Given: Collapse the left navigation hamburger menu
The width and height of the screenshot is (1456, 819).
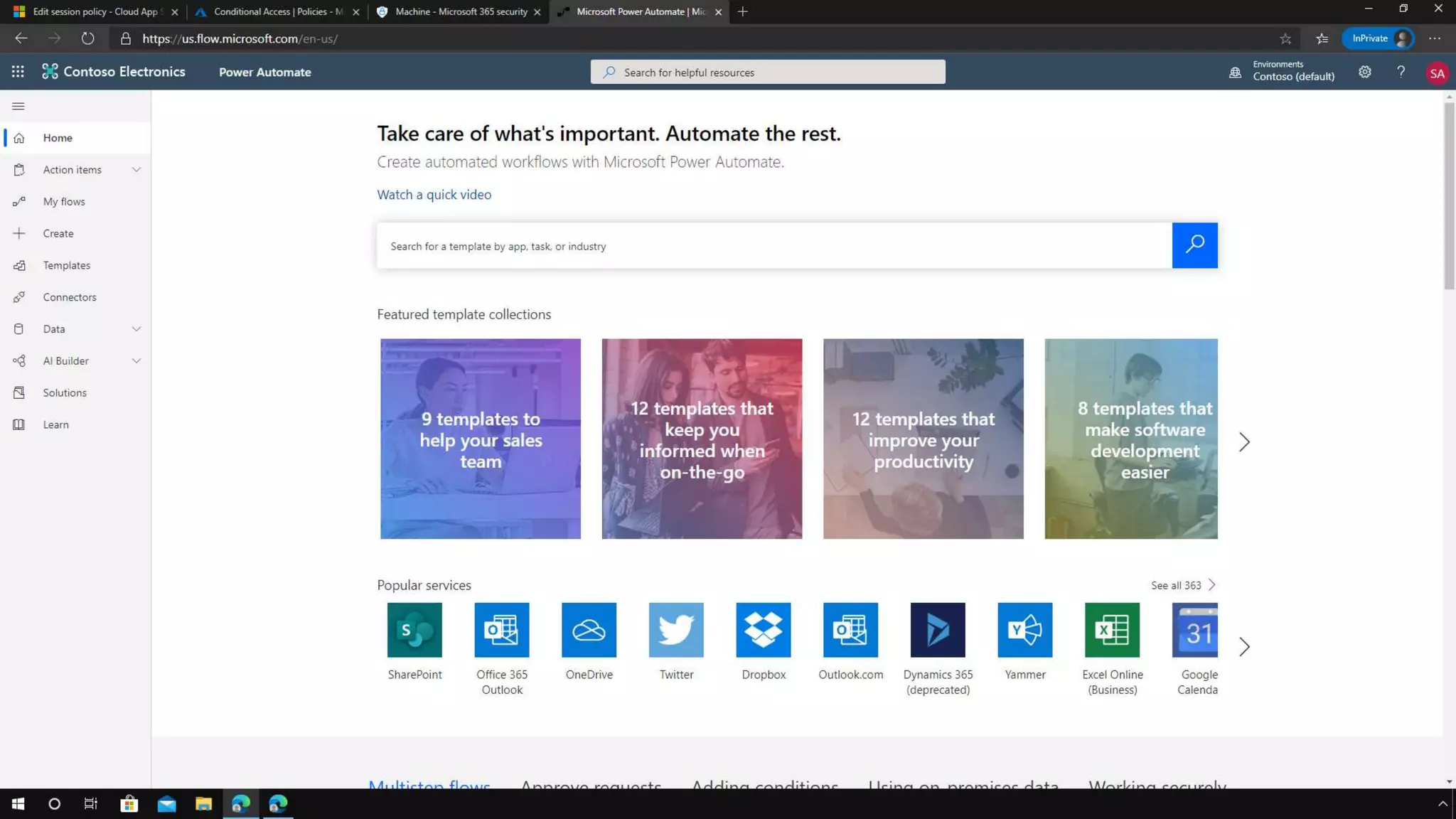Looking at the screenshot, I should [18, 106].
